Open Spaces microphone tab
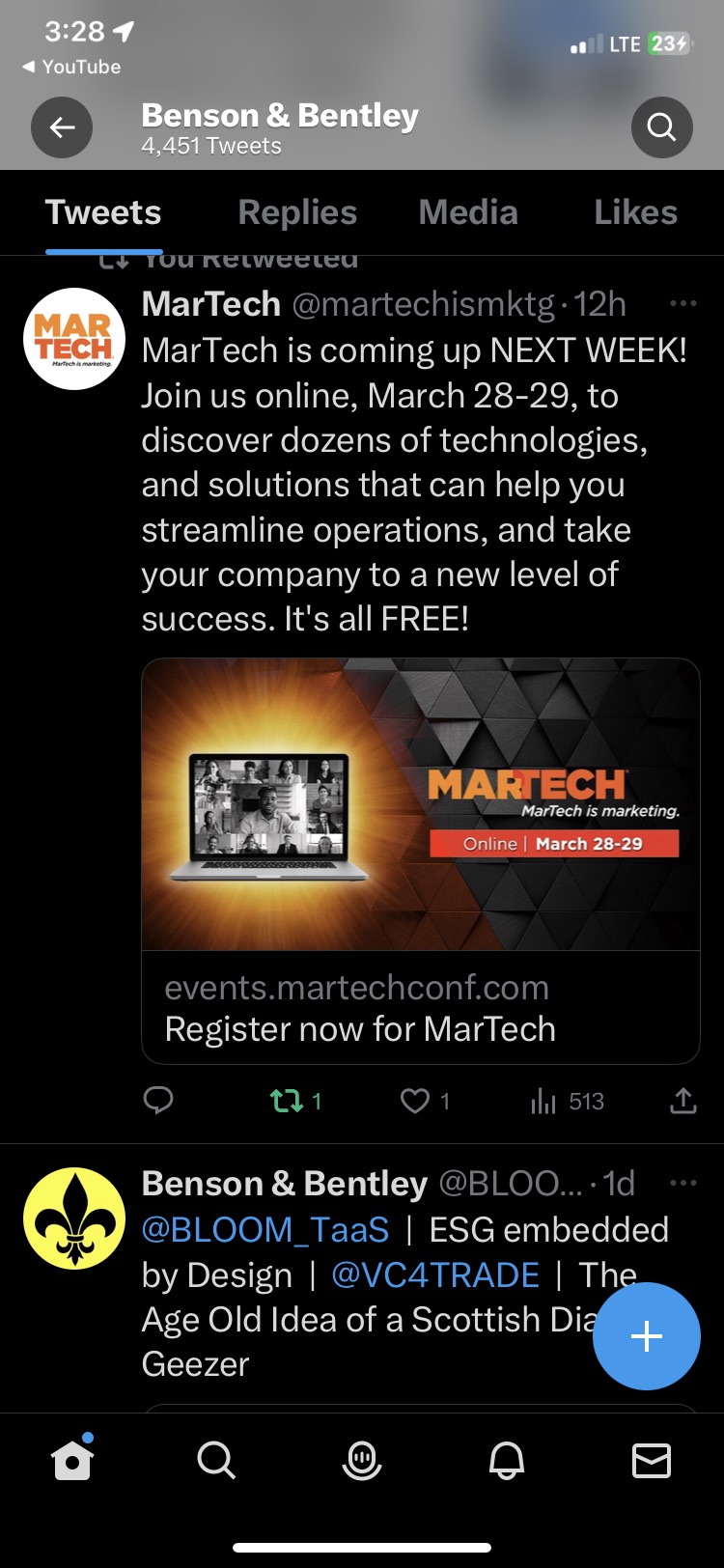724x1568 pixels. [x=362, y=1461]
